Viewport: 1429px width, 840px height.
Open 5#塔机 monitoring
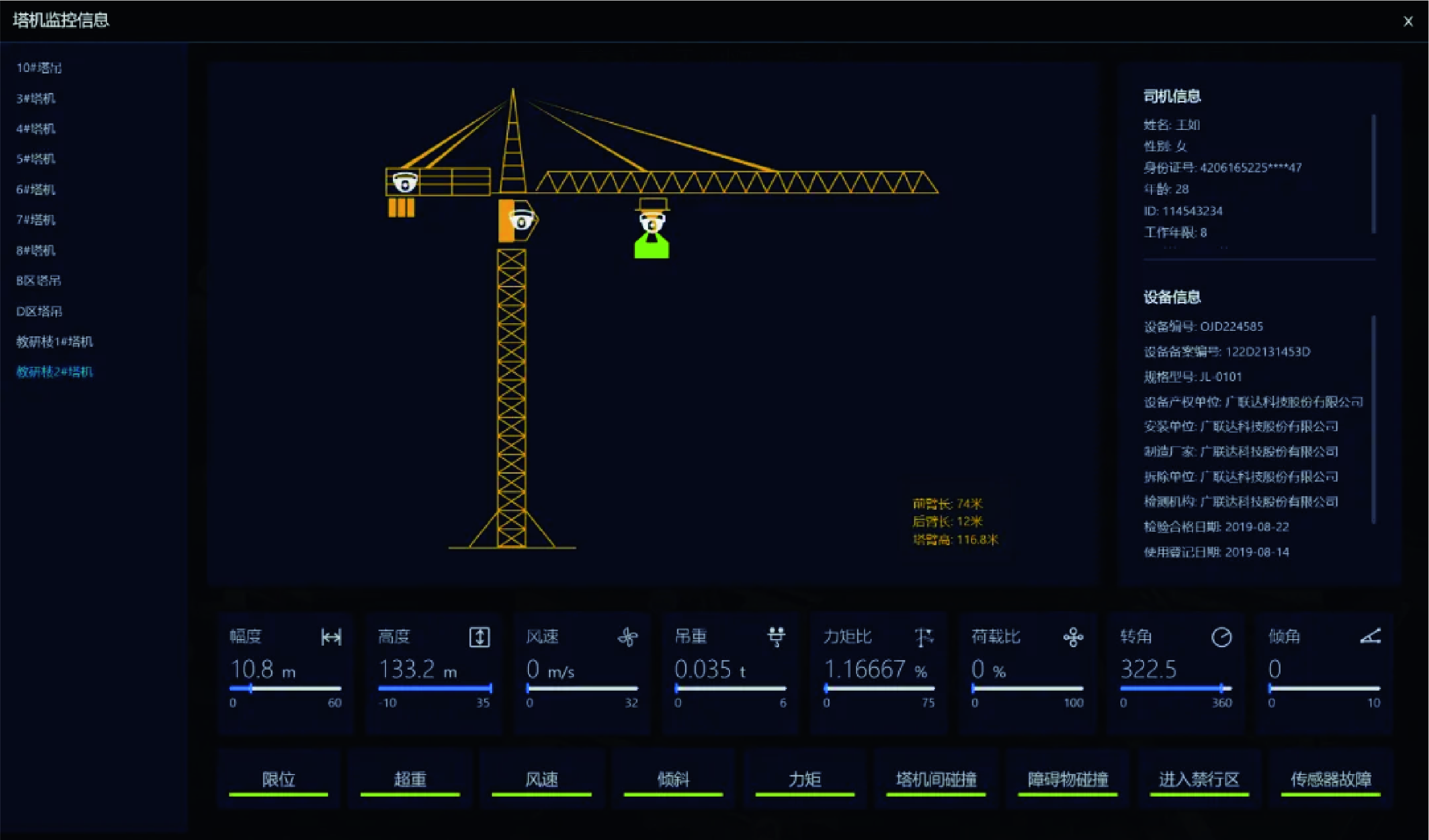tap(35, 159)
